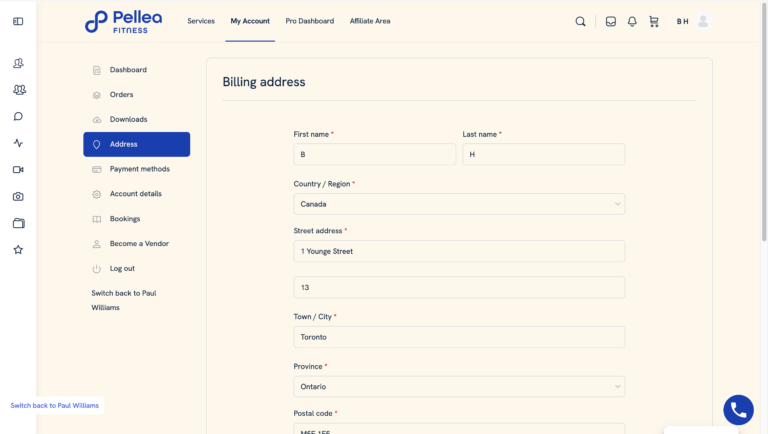Click the Orders stack icon
Viewport: 768px width, 434px height.
tap(96, 95)
